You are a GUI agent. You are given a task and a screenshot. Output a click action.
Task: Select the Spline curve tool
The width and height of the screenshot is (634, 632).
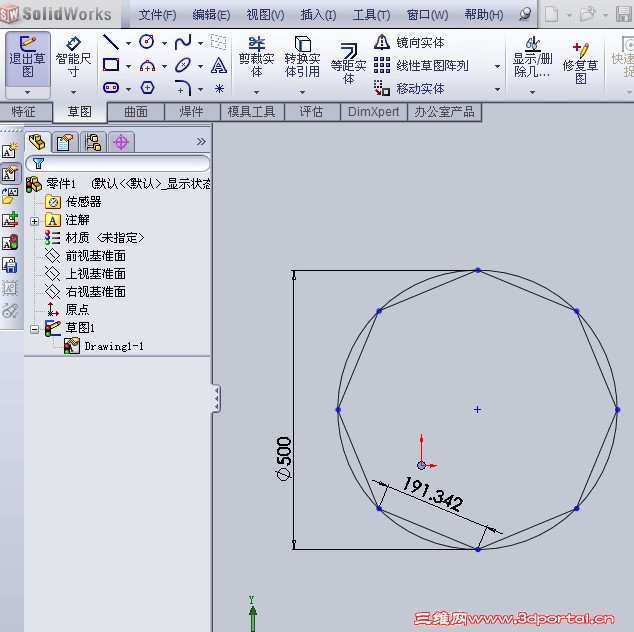[x=183, y=42]
